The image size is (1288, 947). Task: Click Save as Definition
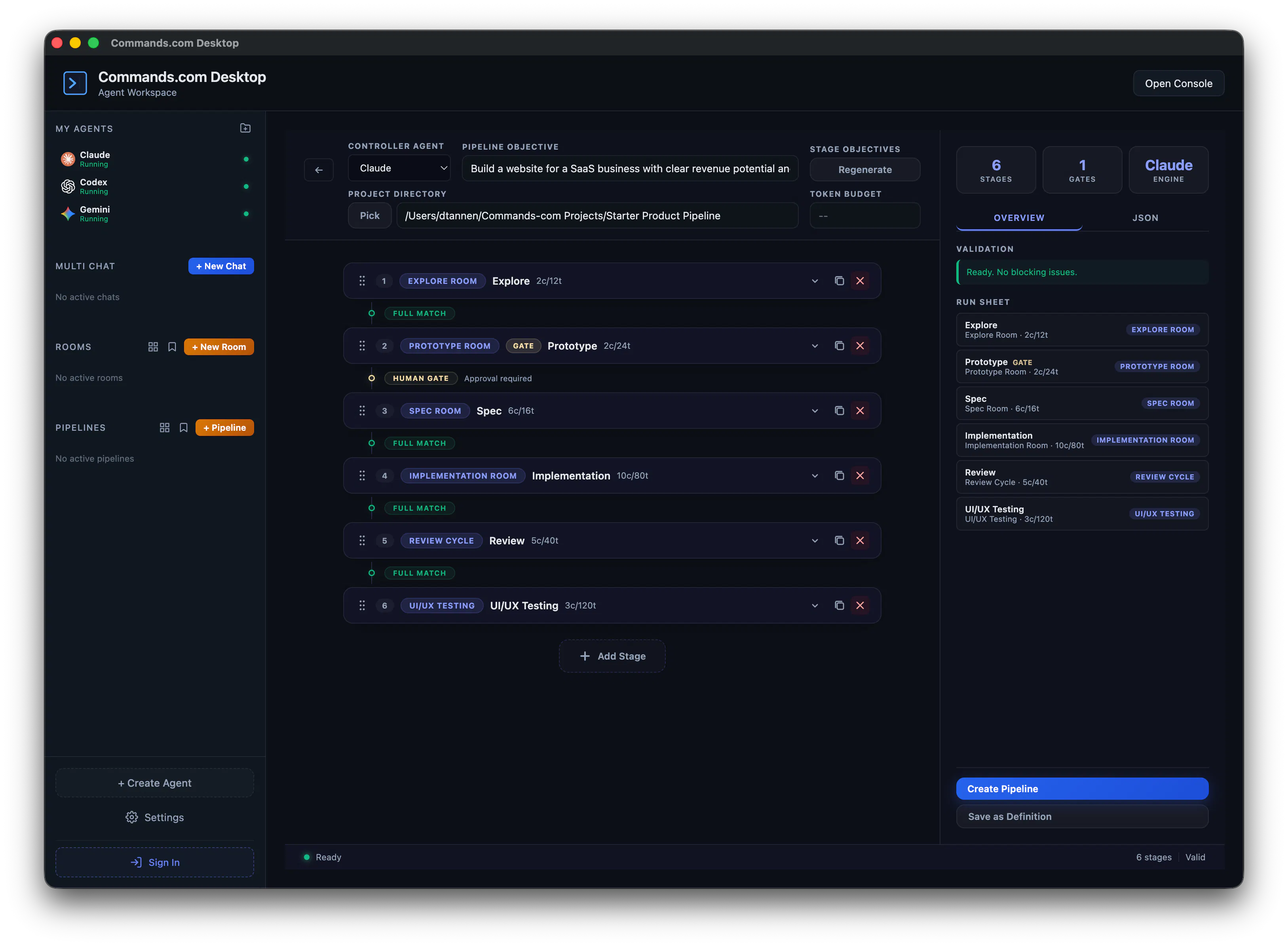pos(1082,816)
